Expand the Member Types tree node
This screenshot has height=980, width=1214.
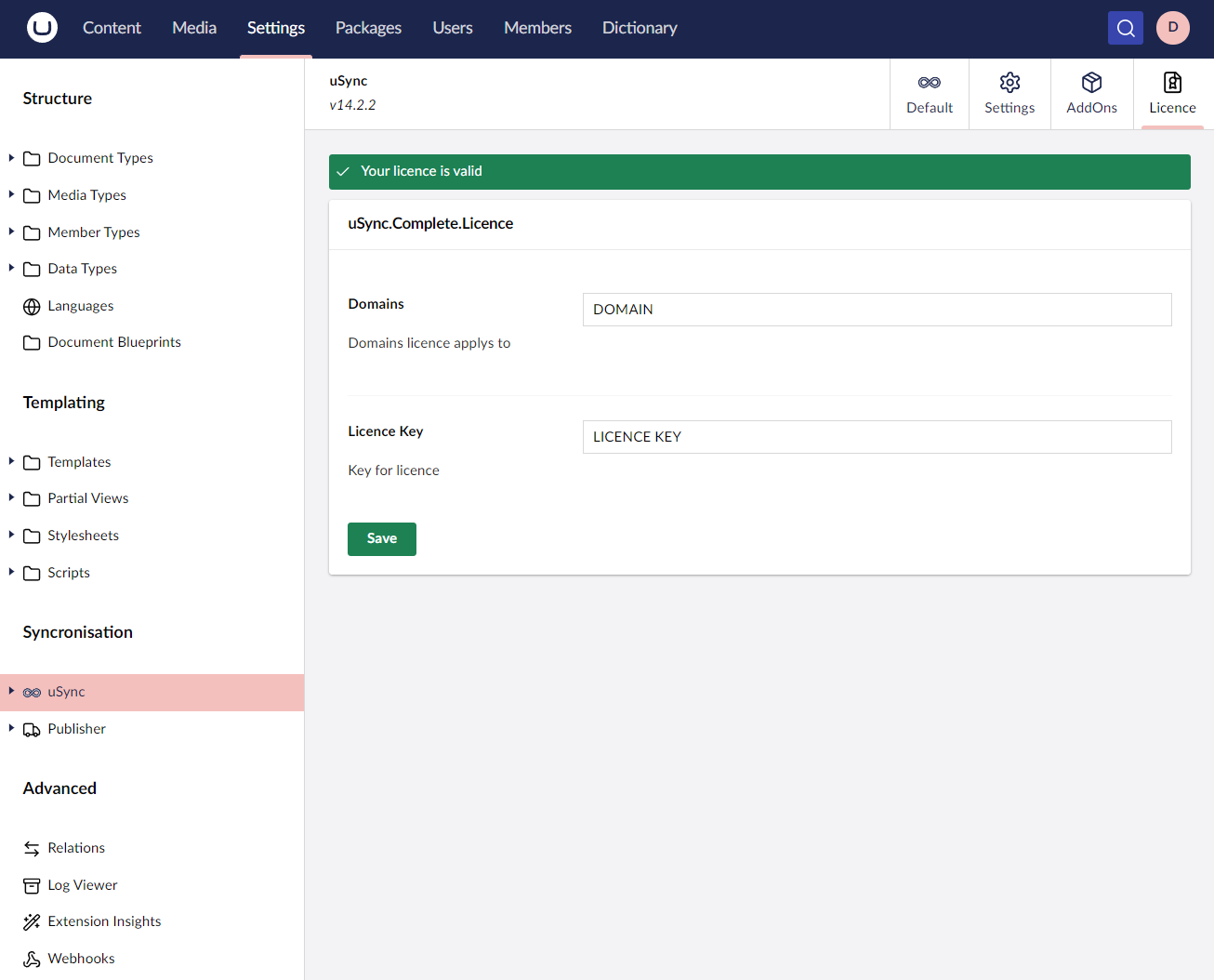[x=11, y=232]
